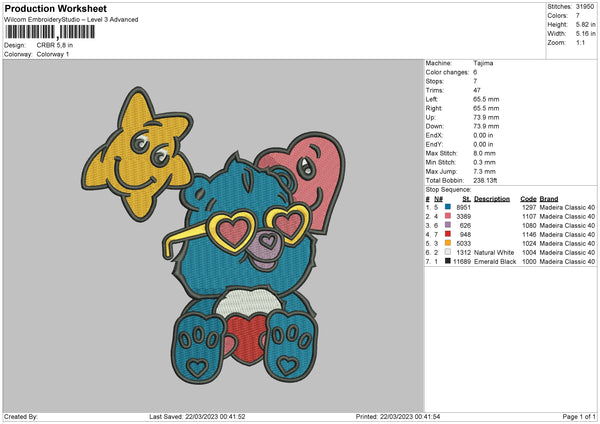Viewport: 600px width, 424px height.
Task: Click the orange color swatch for code 1024
Action: (448, 243)
